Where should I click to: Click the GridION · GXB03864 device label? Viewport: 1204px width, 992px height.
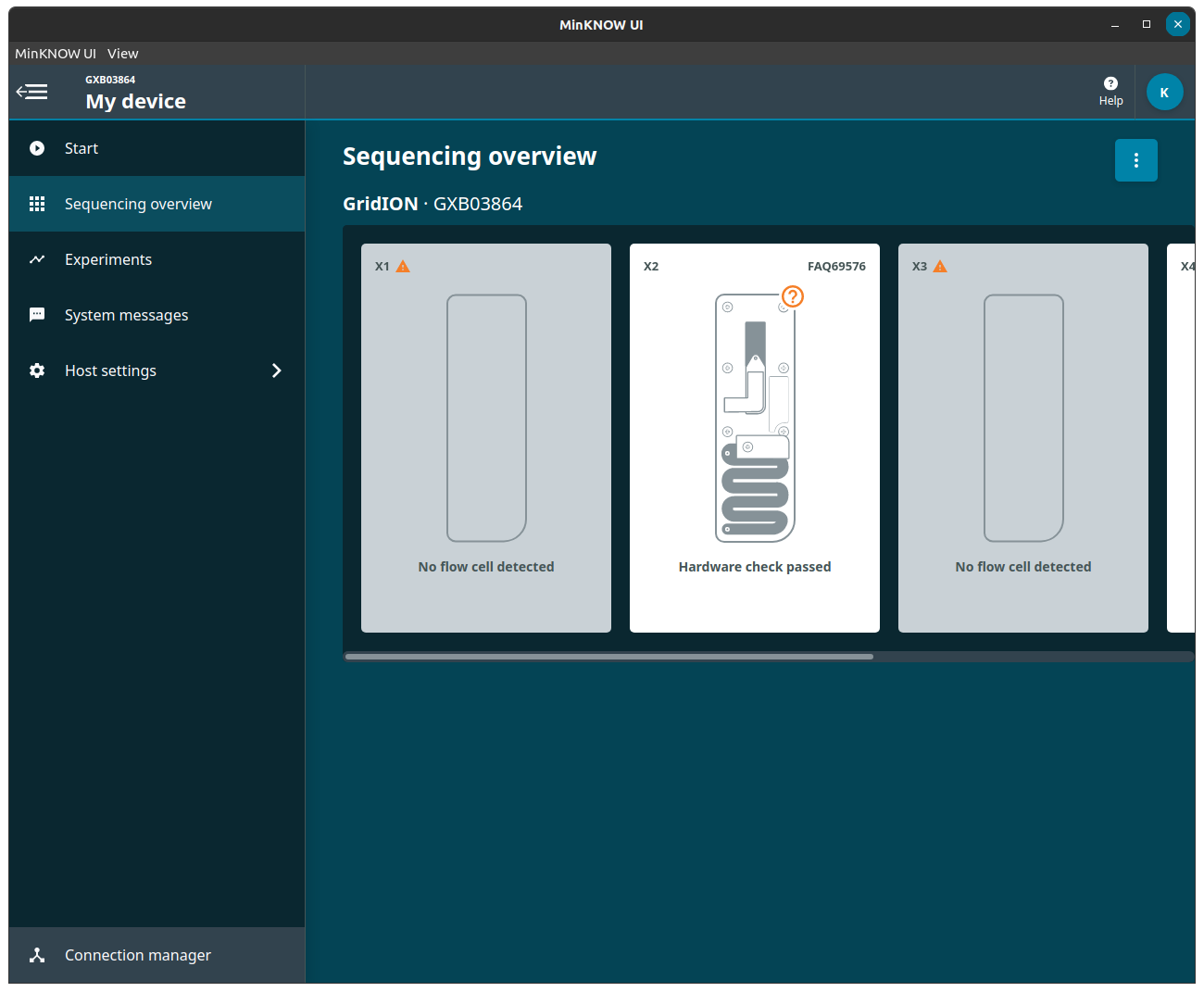tap(433, 204)
